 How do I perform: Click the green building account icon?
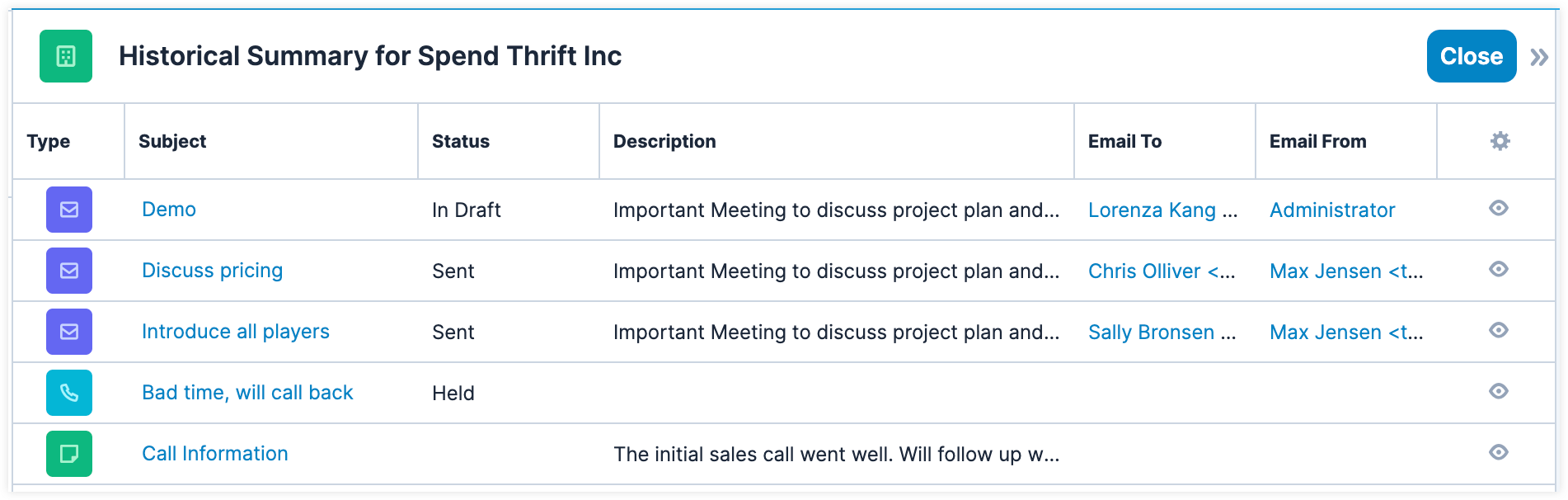click(66, 56)
